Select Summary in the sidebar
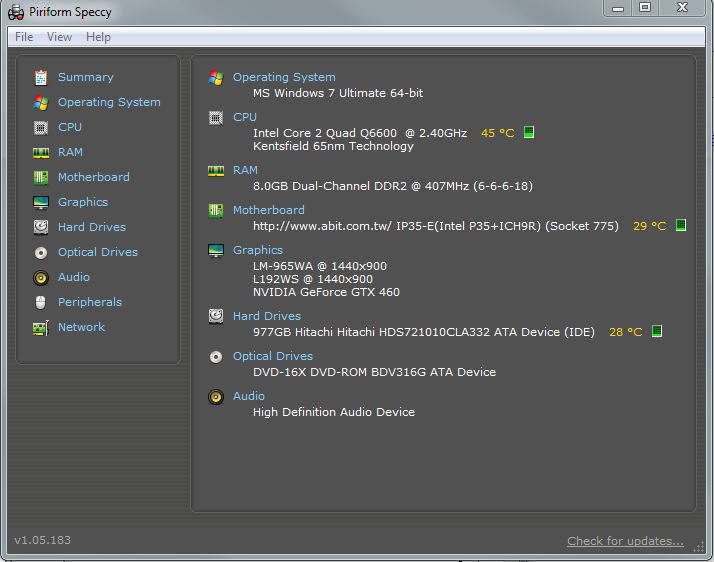This screenshot has width=714, height=562. (x=86, y=77)
